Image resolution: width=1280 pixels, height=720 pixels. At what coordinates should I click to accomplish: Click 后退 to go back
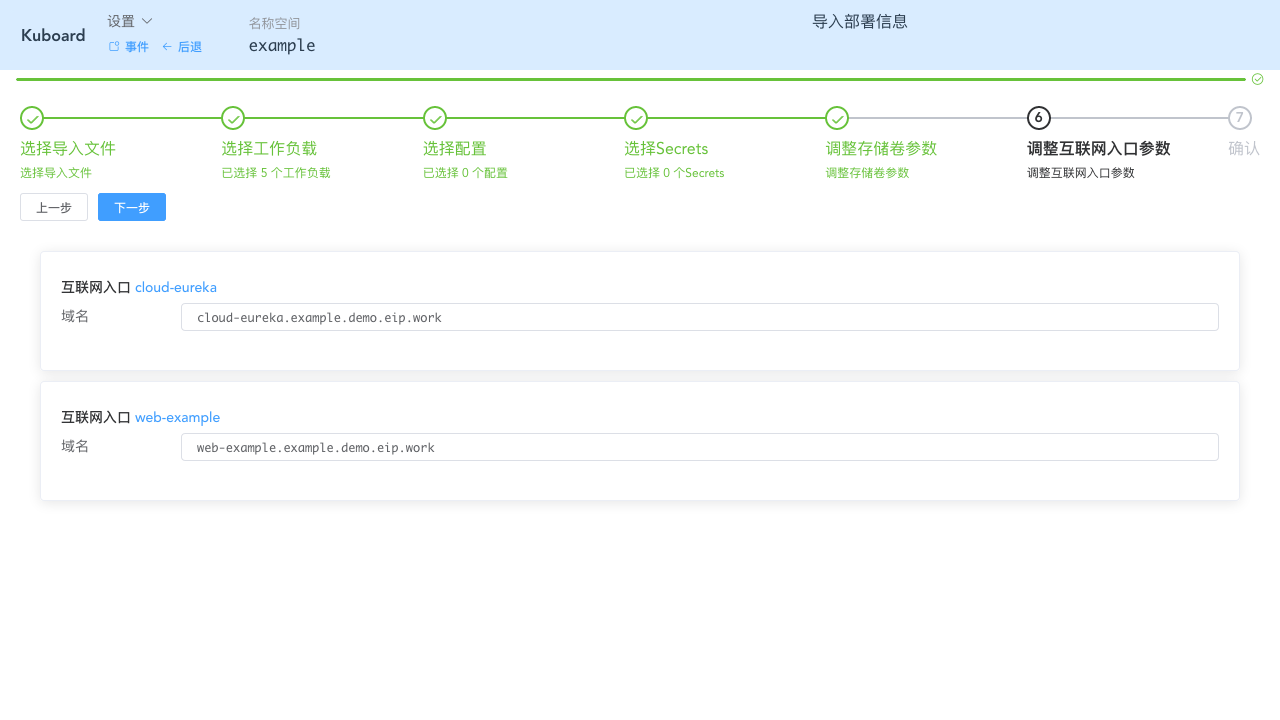tap(189, 46)
